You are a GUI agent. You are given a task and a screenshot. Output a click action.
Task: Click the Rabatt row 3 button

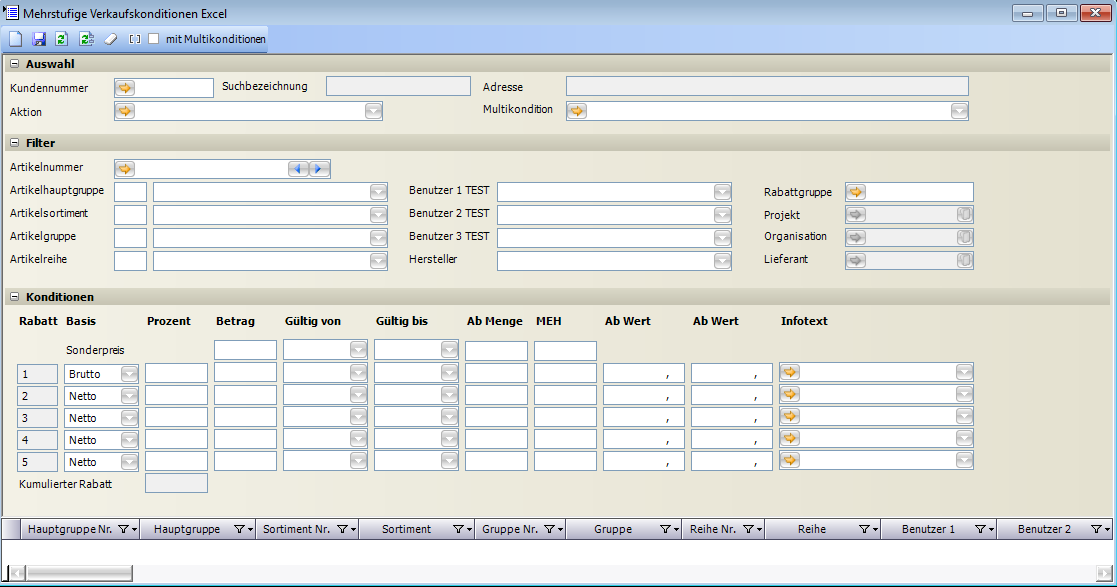pyautogui.click(x=36, y=418)
